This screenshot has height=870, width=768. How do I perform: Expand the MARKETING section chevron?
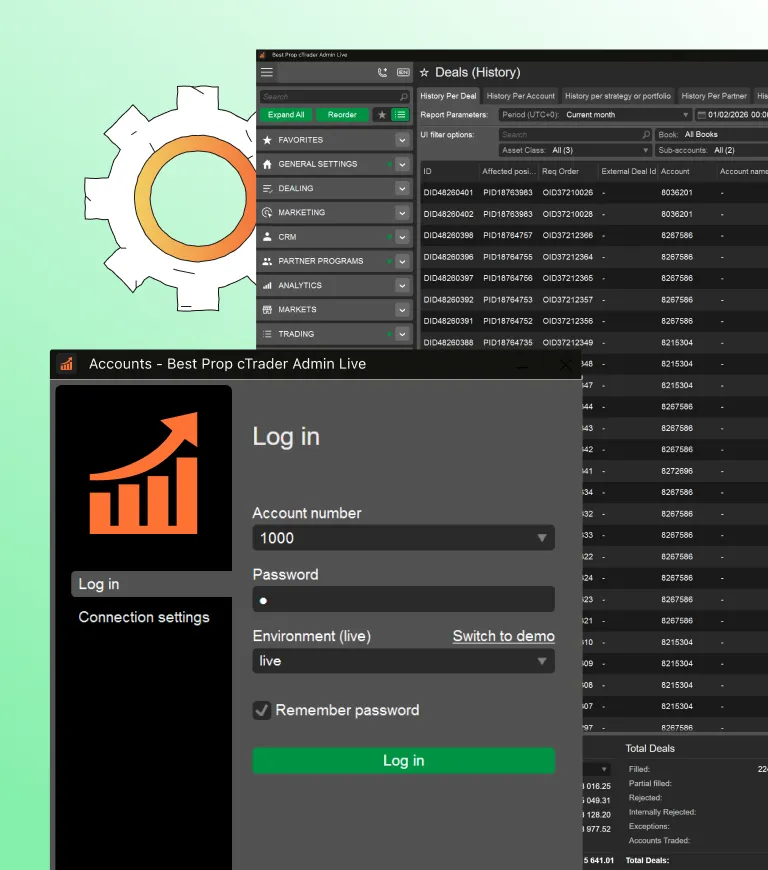tap(402, 213)
